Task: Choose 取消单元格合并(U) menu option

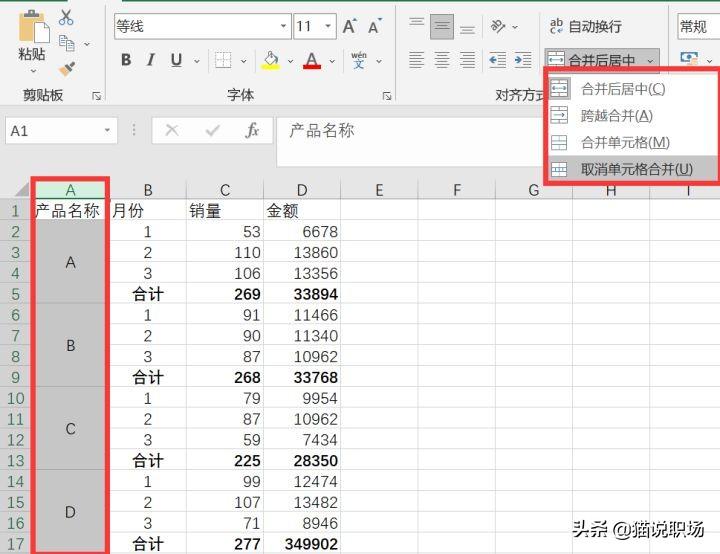Action: (x=633, y=169)
